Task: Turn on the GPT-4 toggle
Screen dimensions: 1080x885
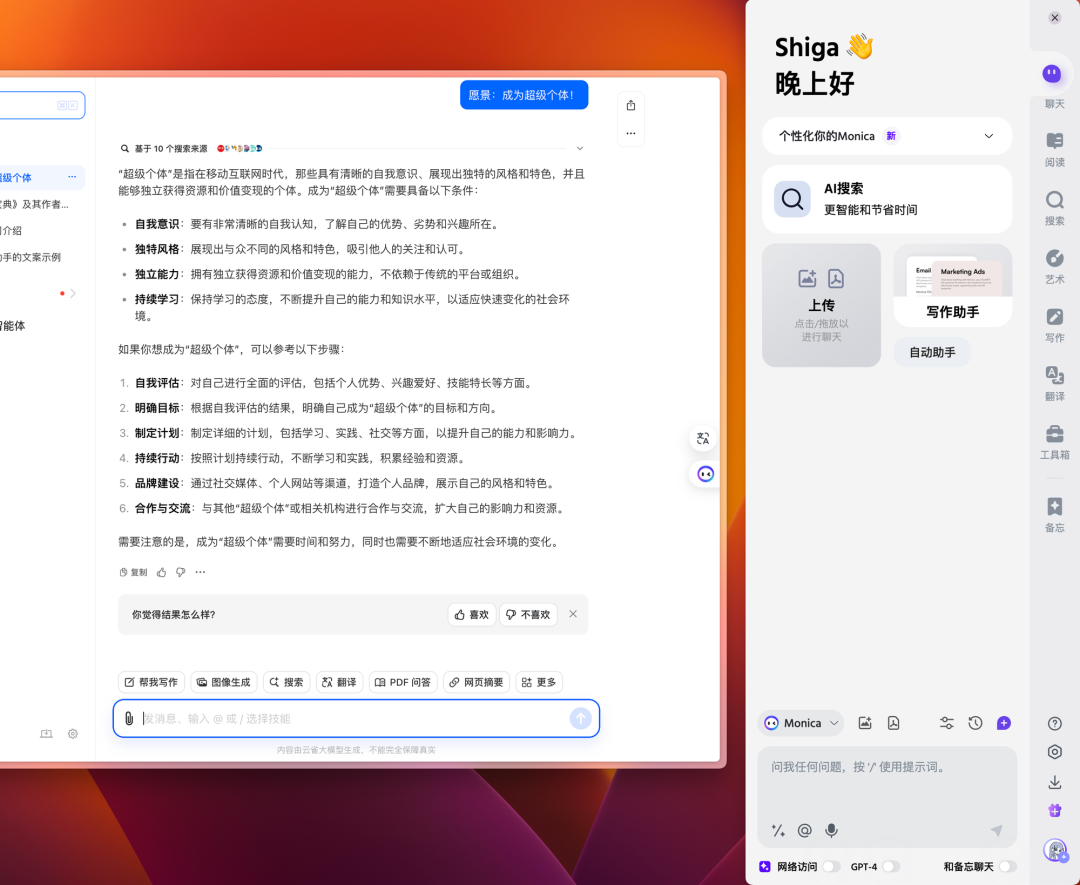Action: pos(893,866)
